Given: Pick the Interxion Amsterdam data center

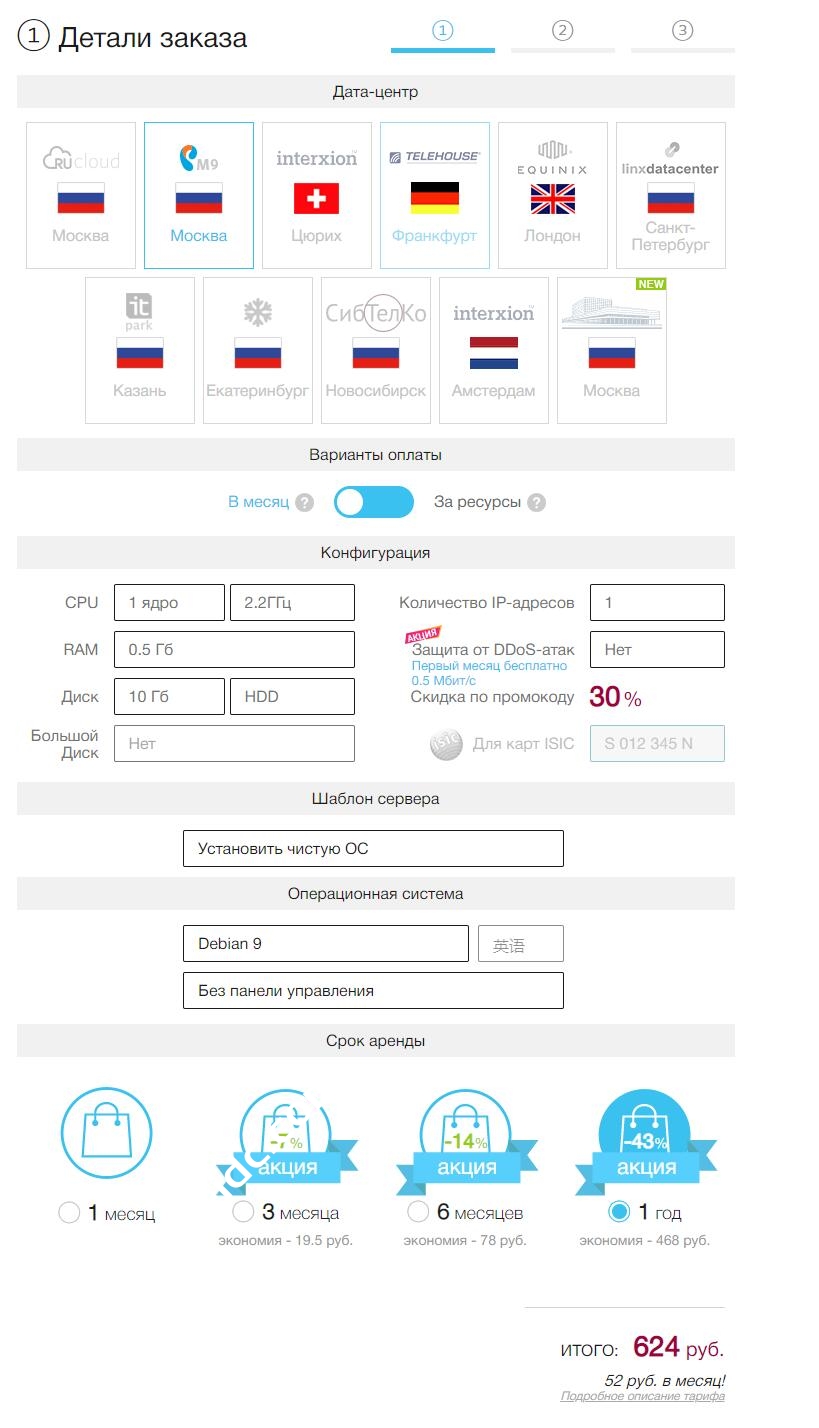Looking at the screenshot, I should pos(494,350).
